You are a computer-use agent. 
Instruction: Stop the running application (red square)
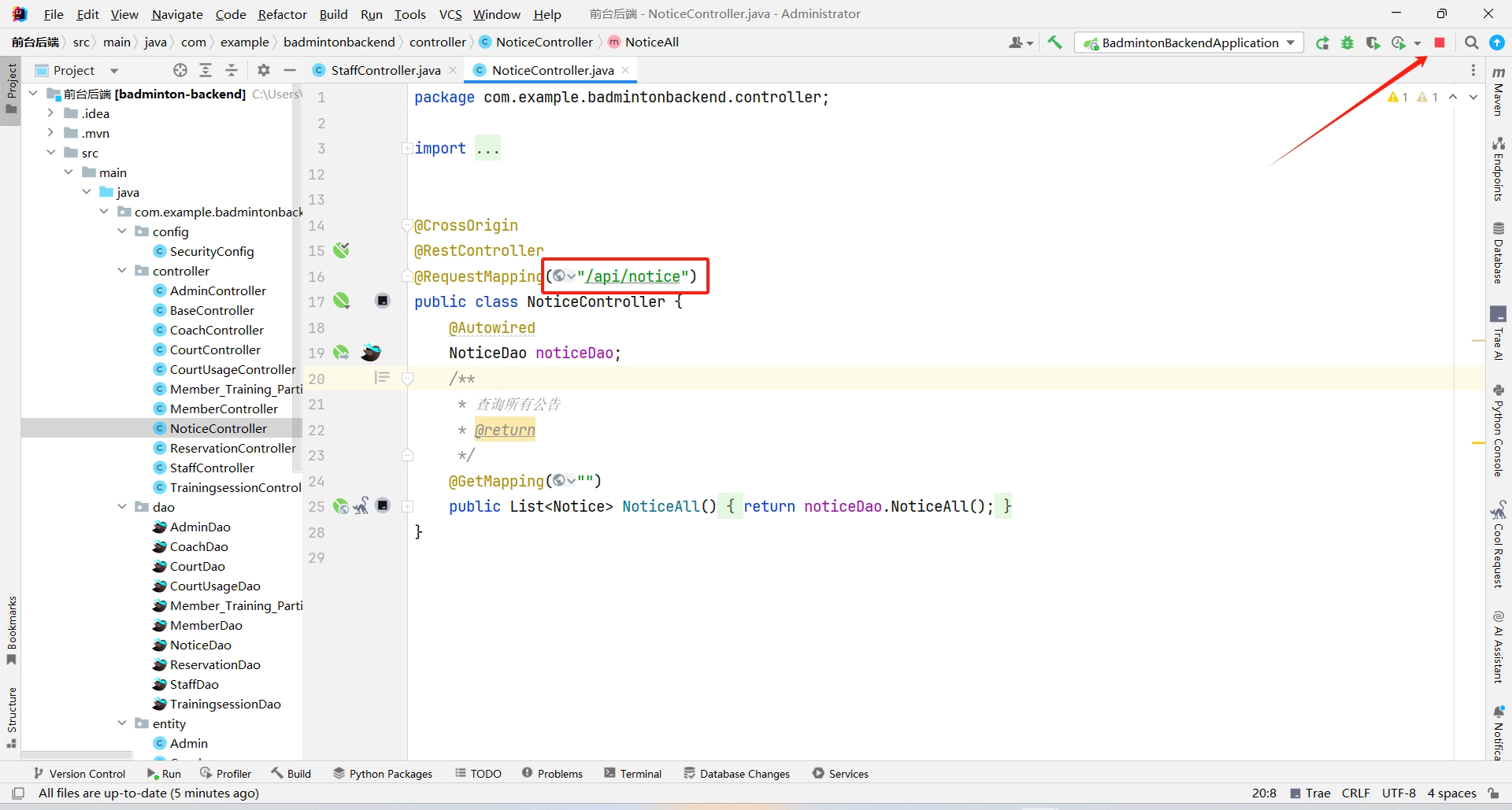[x=1440, y=43]
